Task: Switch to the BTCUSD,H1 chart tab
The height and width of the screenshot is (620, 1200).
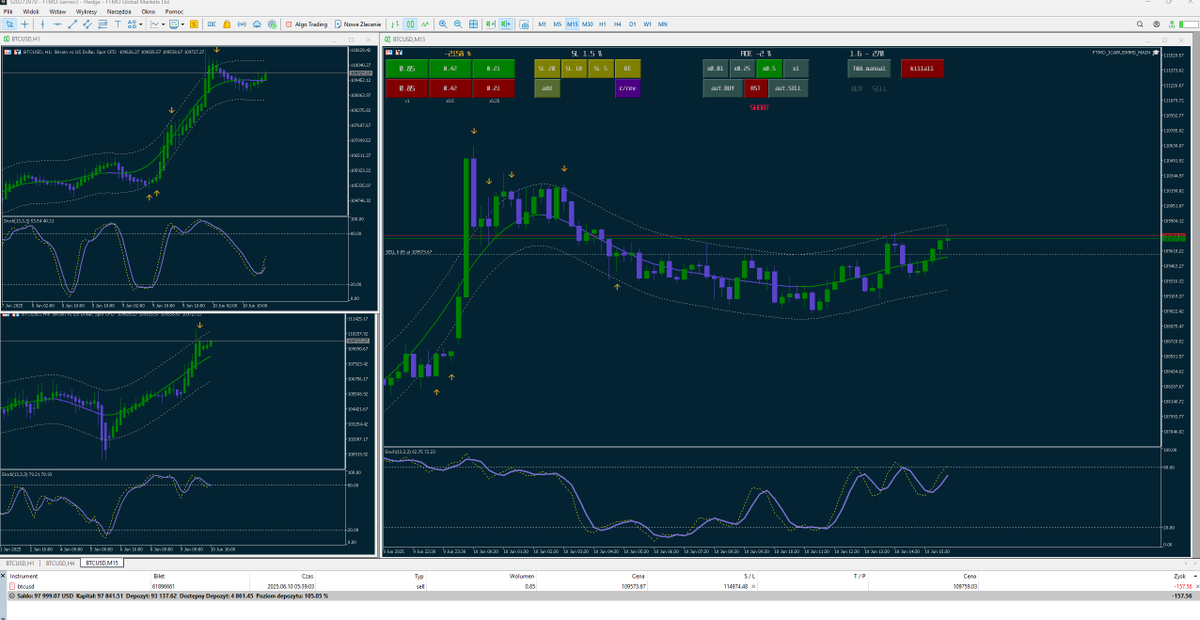Action: (20, 563)
